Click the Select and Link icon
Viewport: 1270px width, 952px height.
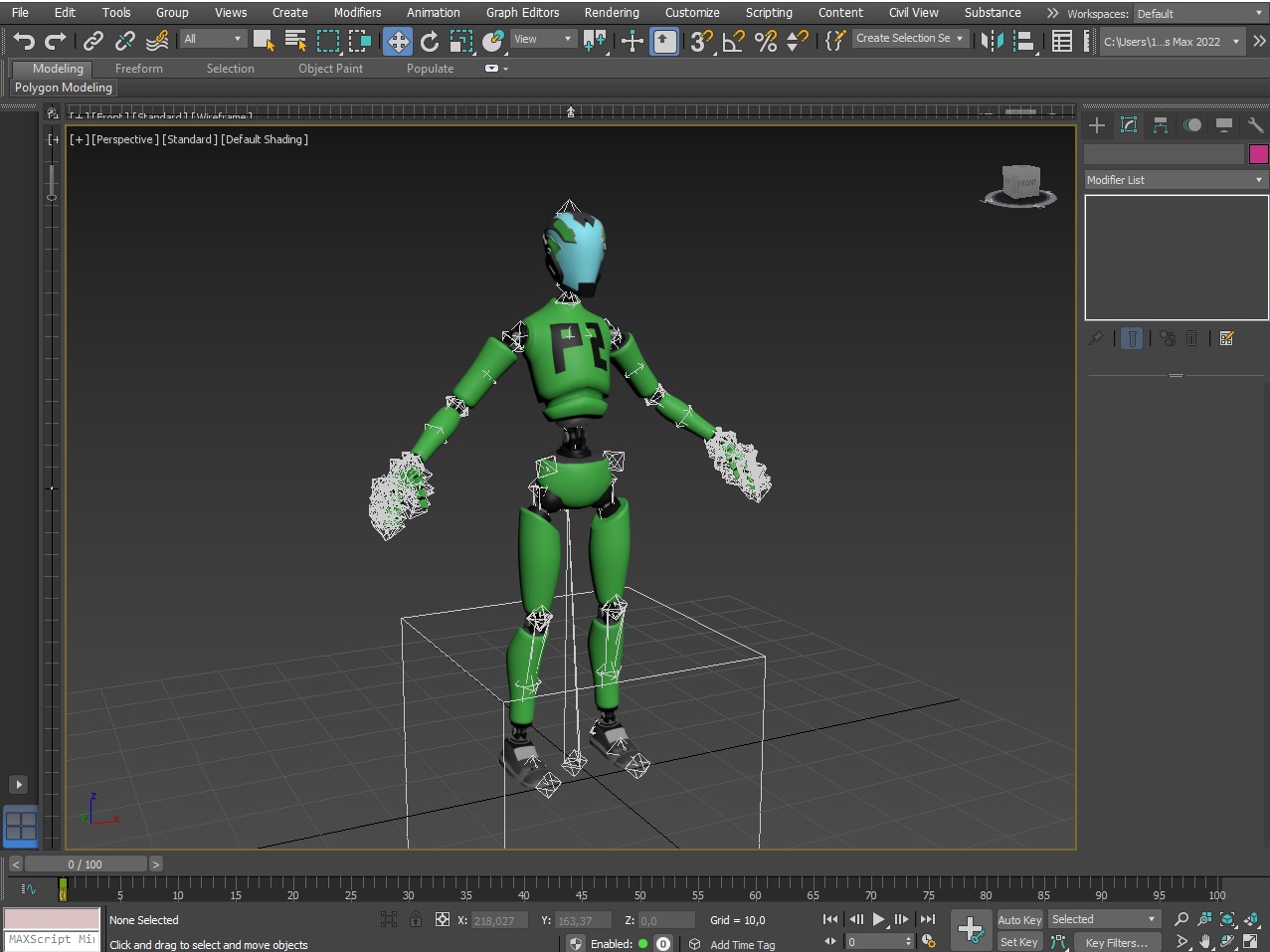pos(93,41)
